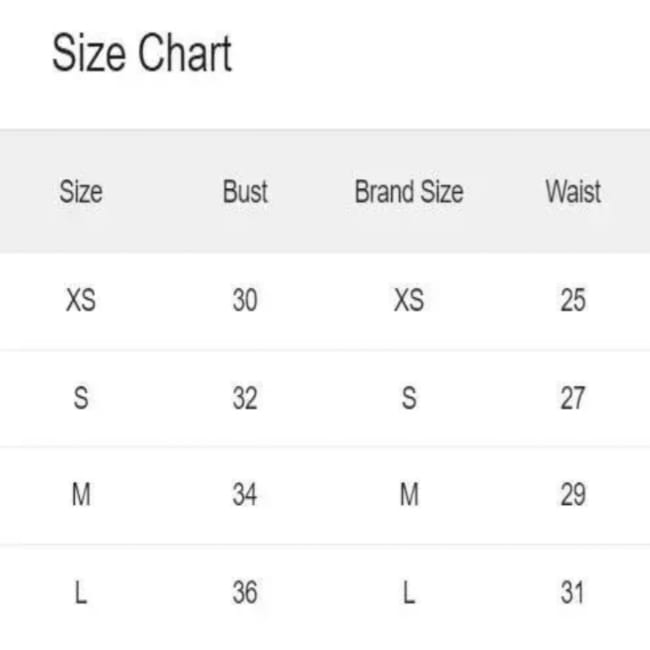Click M in the Brand Size column
650x650 pixels.
coord(409,495)
